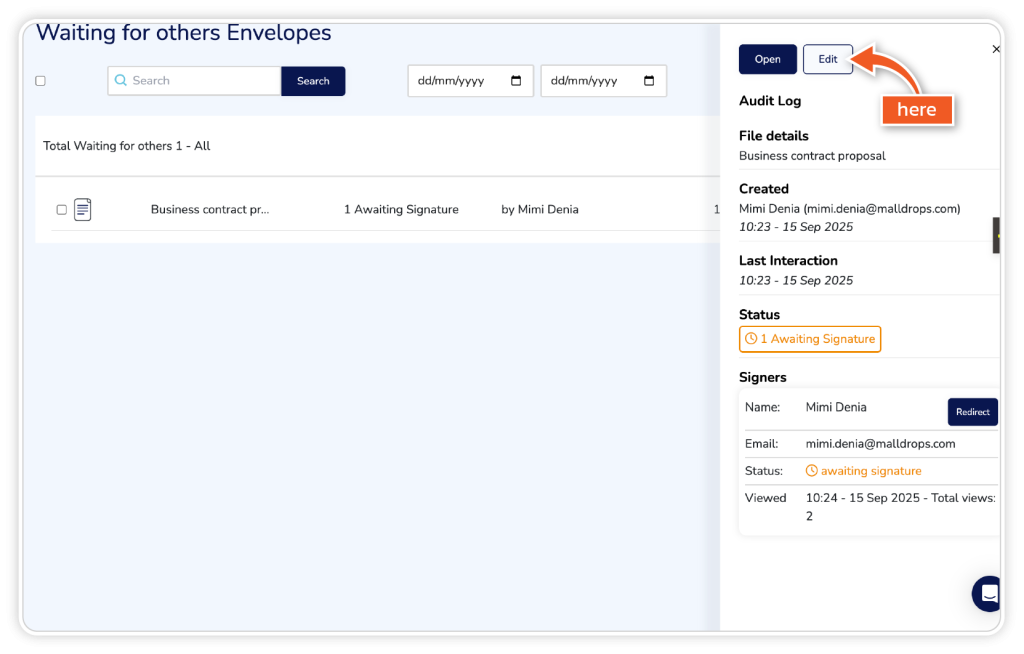This screenshot has height=654, width=1024.
Task: Click the clock icon in the Awaiting Signature badge
Action: pos(751,339)
